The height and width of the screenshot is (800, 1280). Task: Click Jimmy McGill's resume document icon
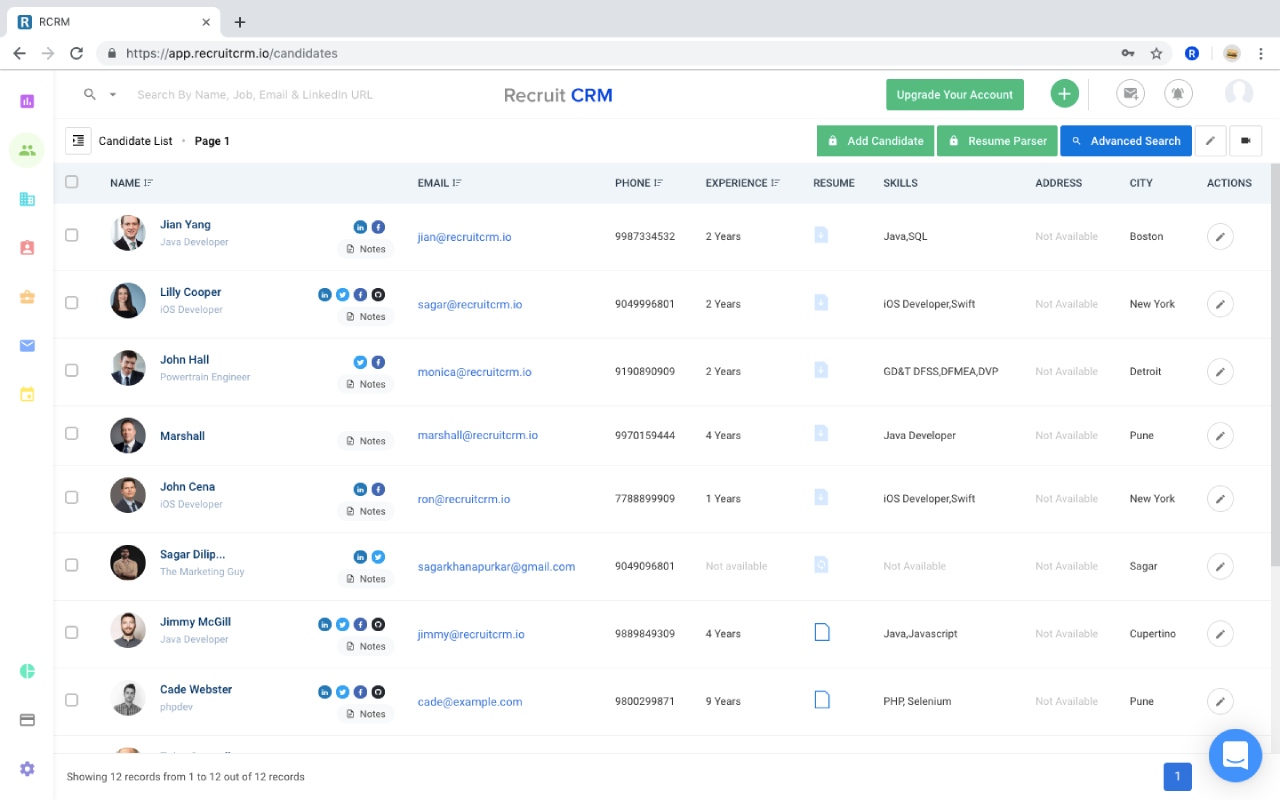click(822, 632)
